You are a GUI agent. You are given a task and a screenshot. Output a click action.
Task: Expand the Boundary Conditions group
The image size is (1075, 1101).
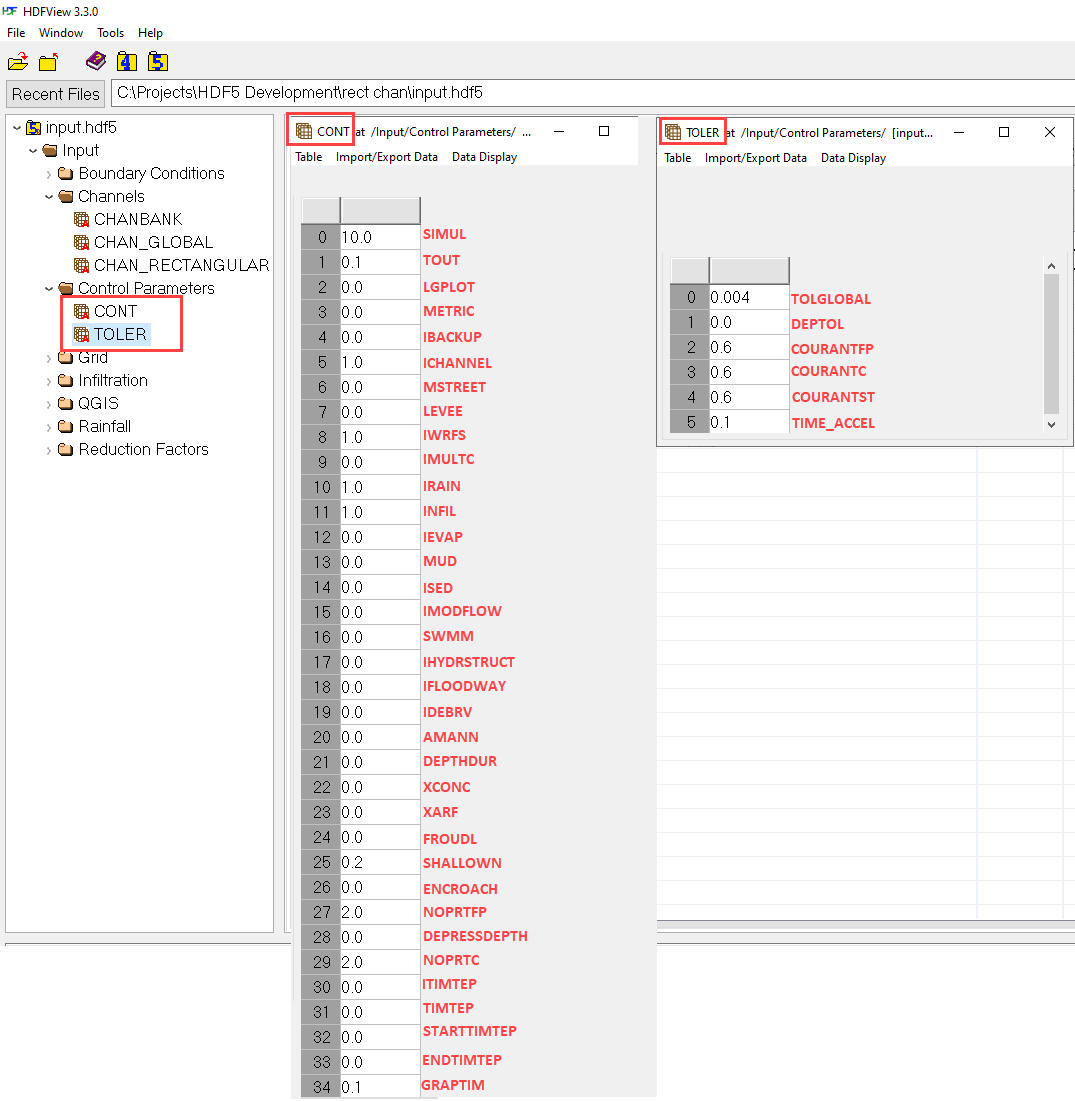pyautogui.click(x=49, y=174)
